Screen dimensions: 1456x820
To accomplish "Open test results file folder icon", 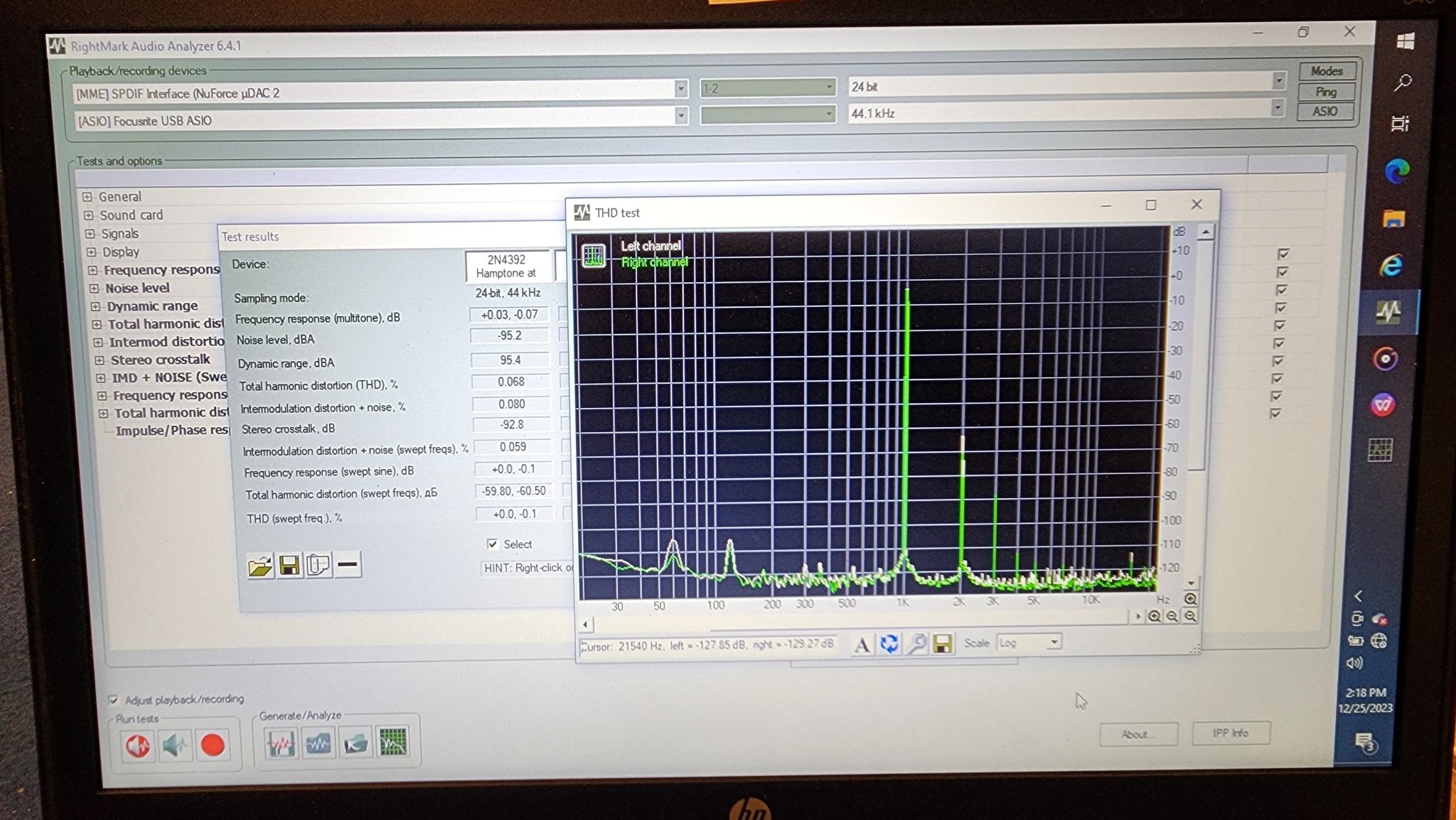I will pyautogui.click(x=260, y=566).
